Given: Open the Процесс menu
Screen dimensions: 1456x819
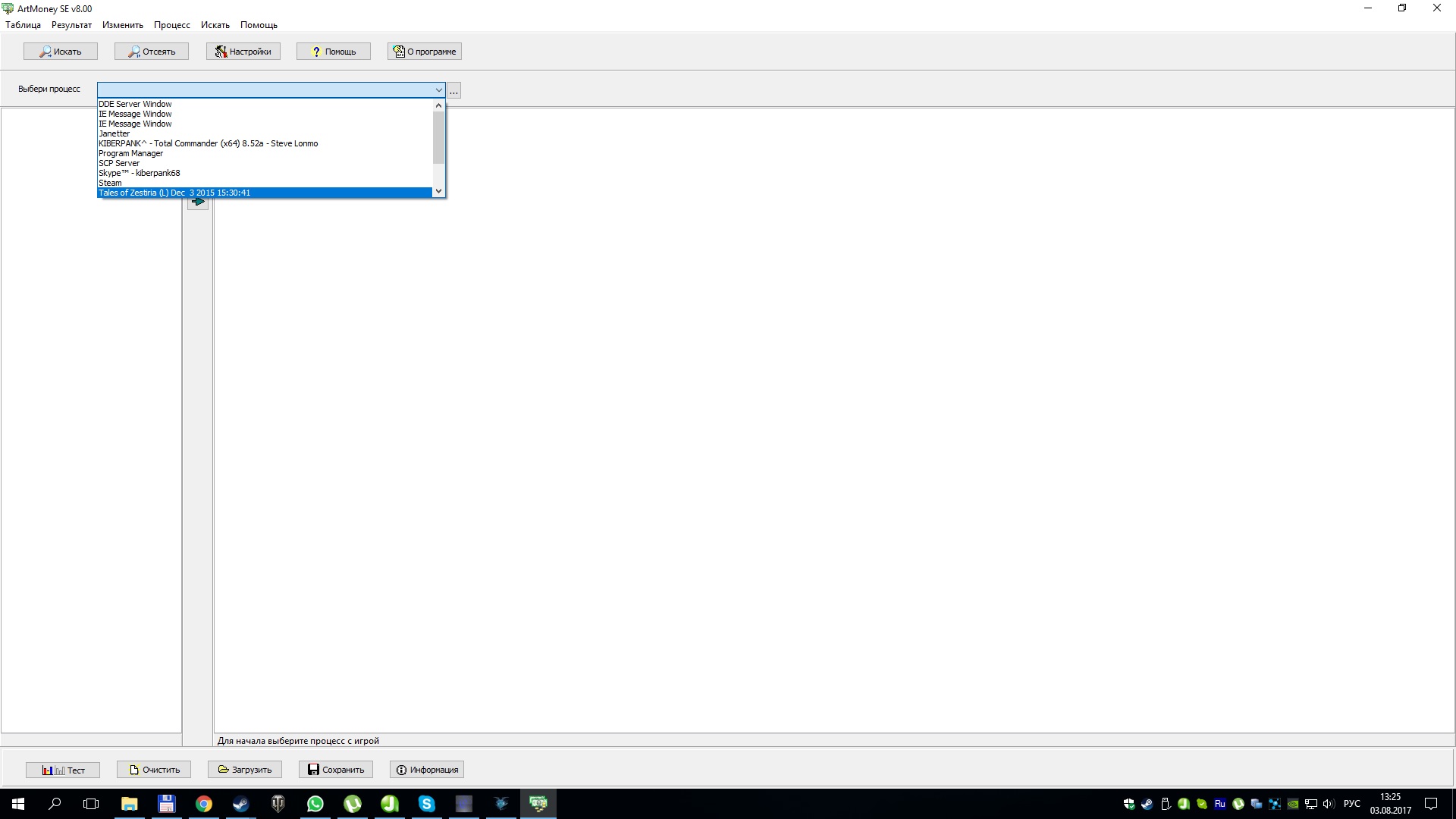Looking at the screenshot, I should pyautogui.click(x=172, y=25).
